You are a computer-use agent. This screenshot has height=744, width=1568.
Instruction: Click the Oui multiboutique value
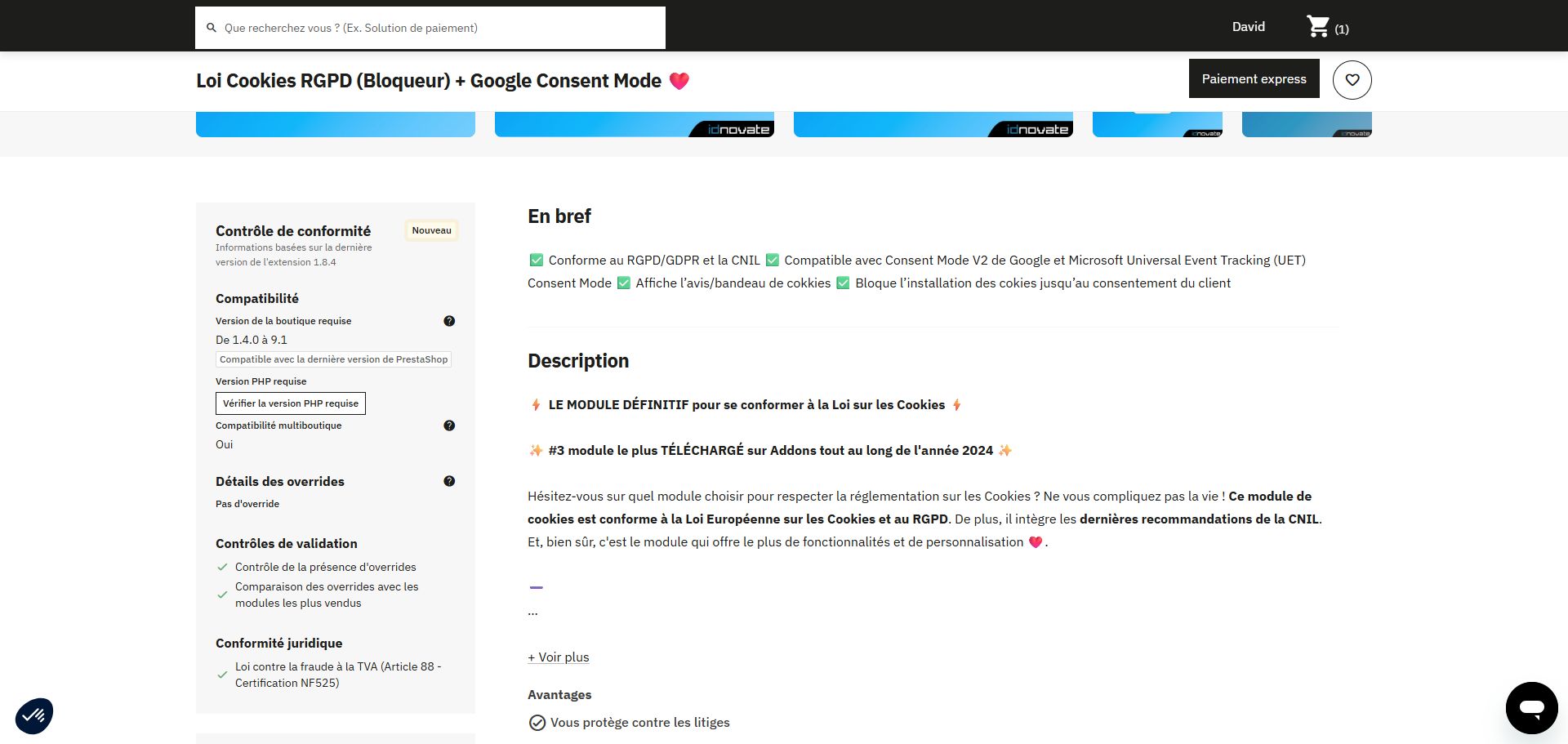point(225,444)
